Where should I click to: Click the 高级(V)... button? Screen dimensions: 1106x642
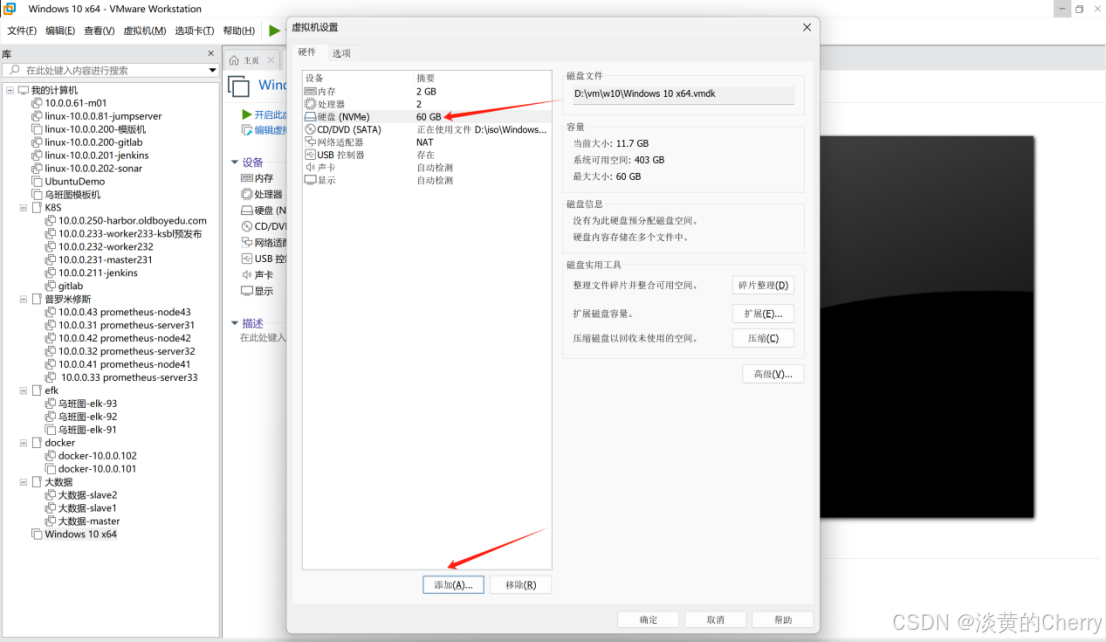(x=773, y=374)
